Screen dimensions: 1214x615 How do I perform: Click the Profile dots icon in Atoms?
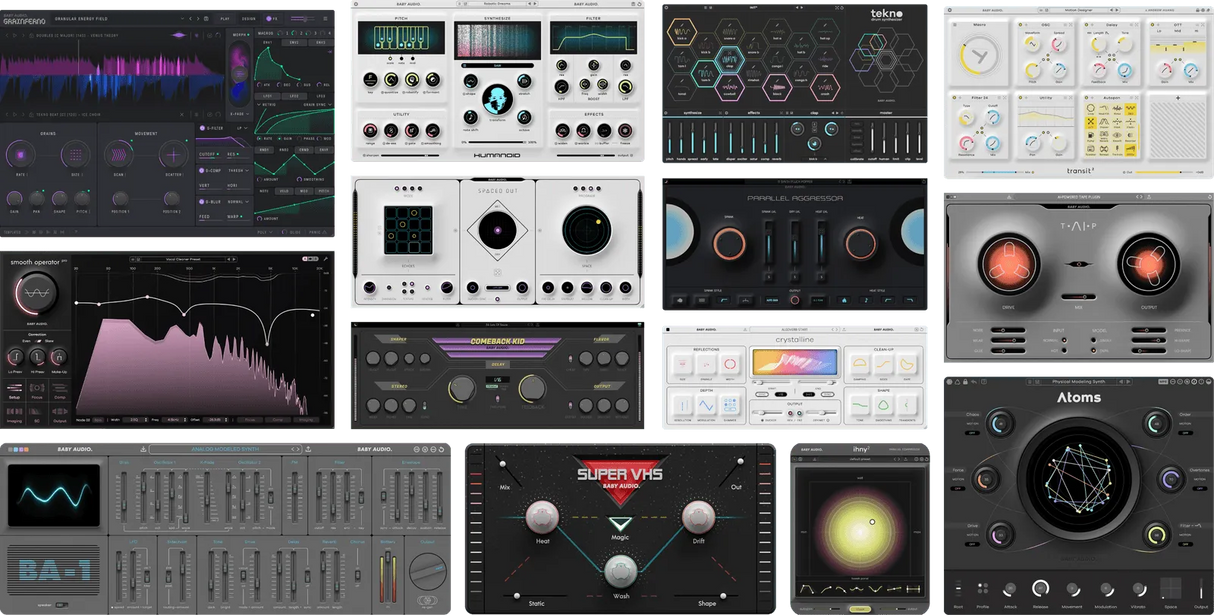[982, 589]
